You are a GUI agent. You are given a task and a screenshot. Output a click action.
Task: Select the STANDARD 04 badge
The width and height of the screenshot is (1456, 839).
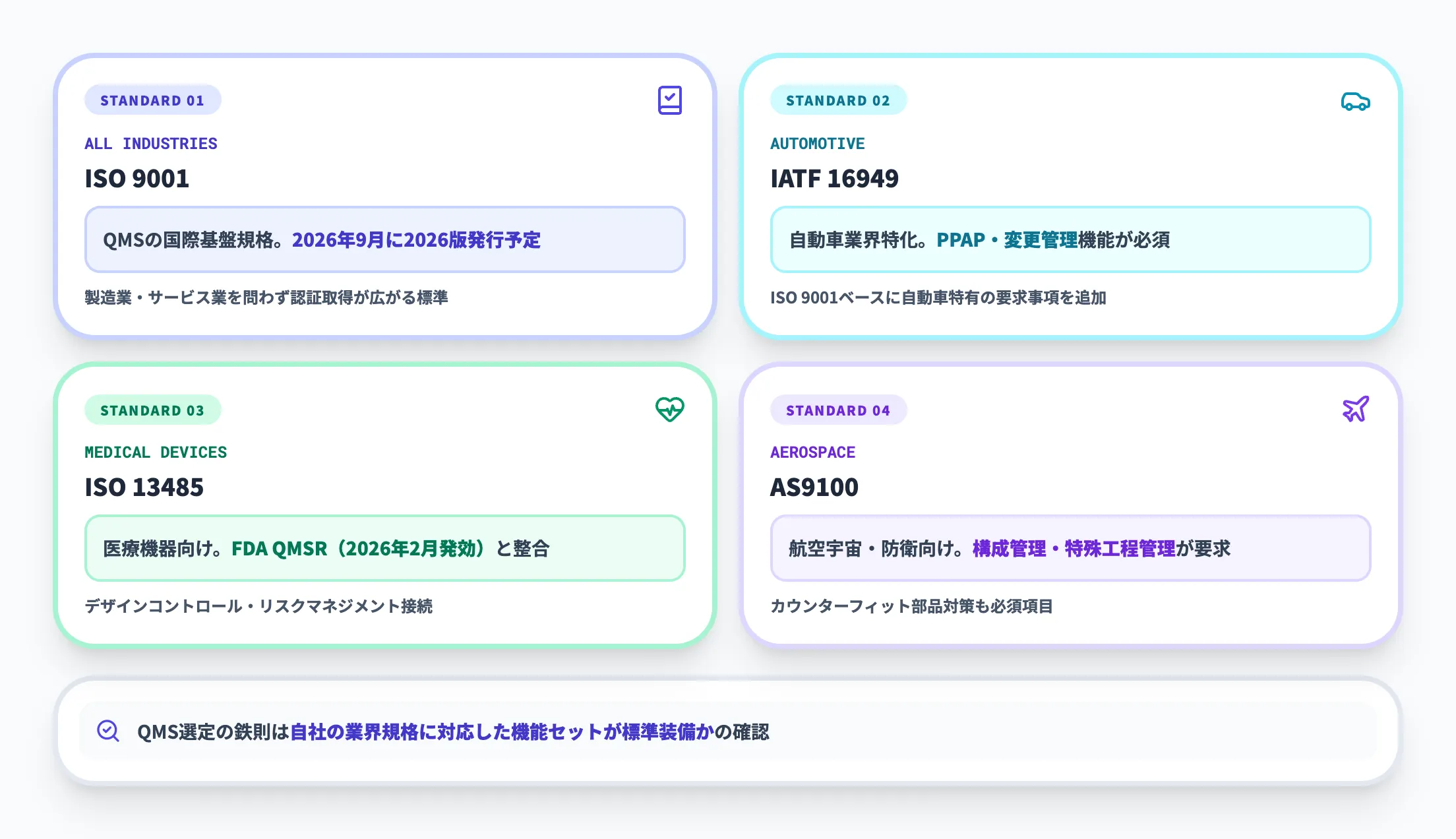(x=837, y=410)
